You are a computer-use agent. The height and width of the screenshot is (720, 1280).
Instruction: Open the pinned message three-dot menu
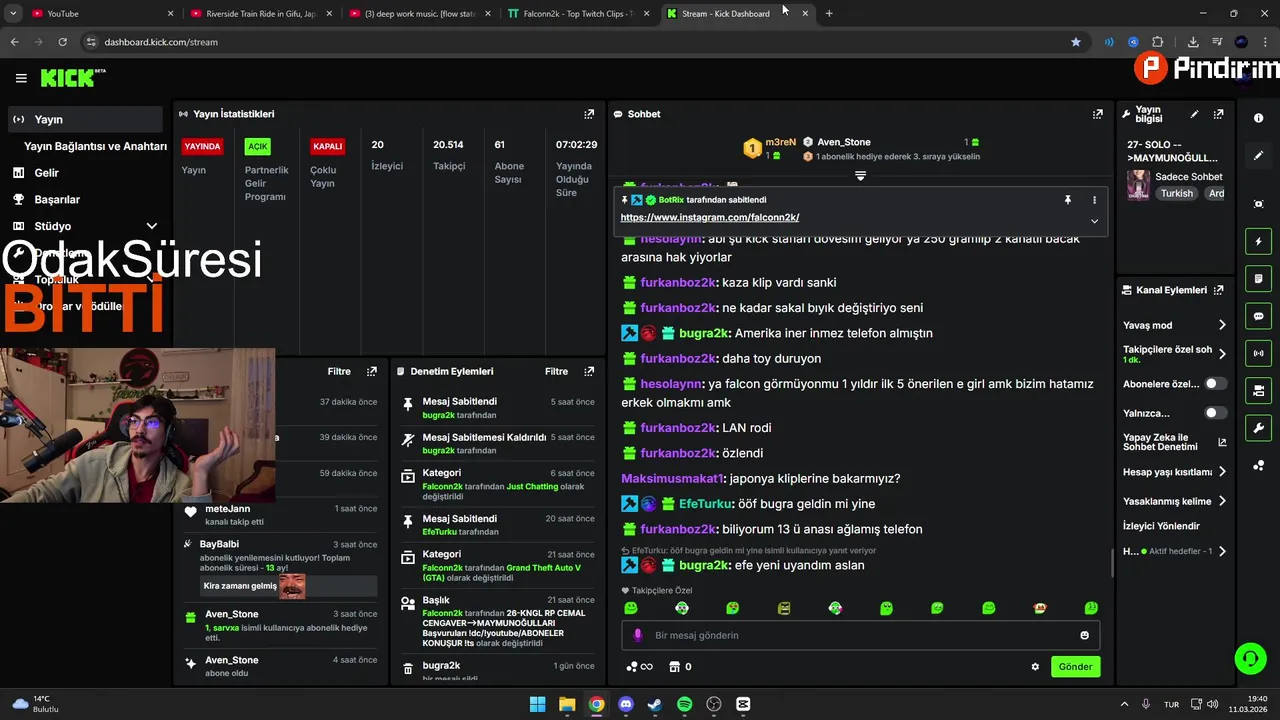click(1094, 200)
